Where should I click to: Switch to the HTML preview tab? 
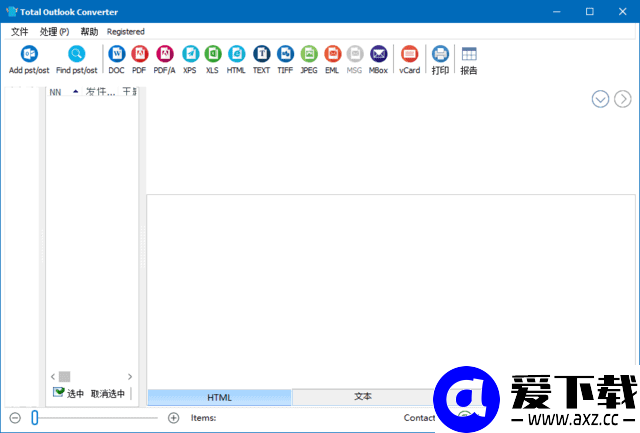(x=219, y=397)
